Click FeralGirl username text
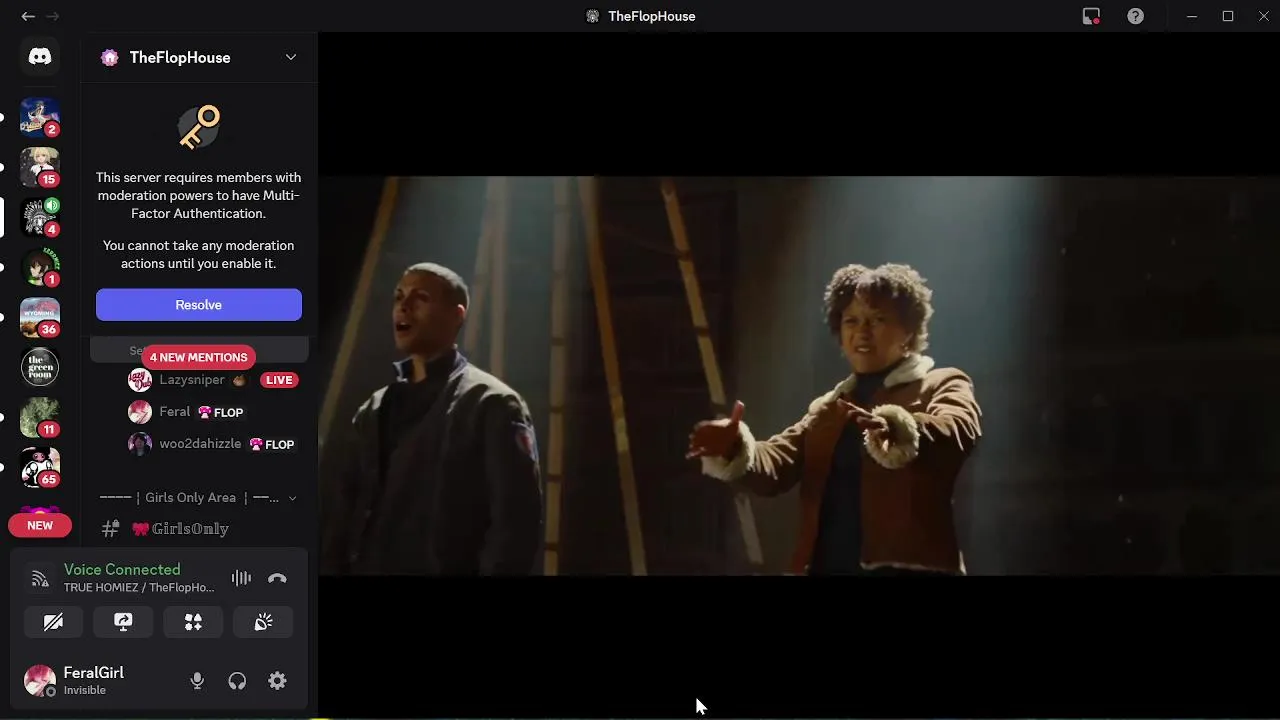The image size is (1280, 720). [x=94, y=673]
